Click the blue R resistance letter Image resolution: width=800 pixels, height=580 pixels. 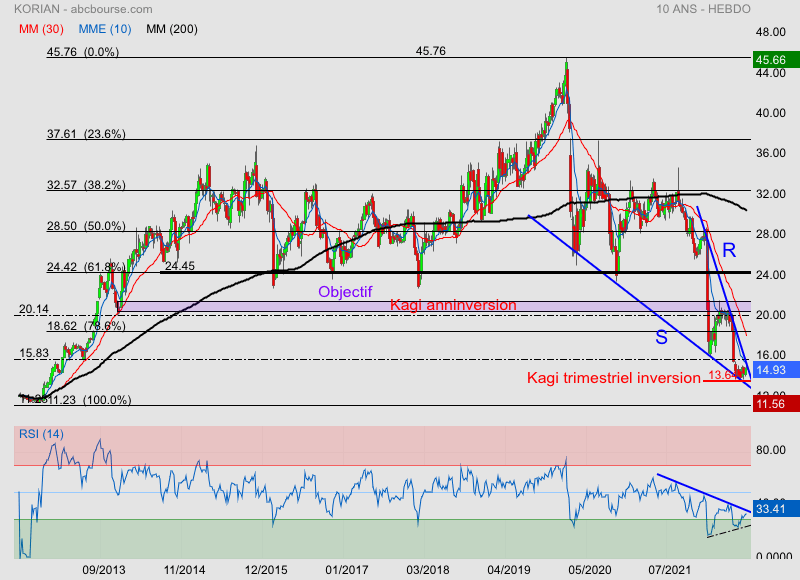click(x=729, y=250)
